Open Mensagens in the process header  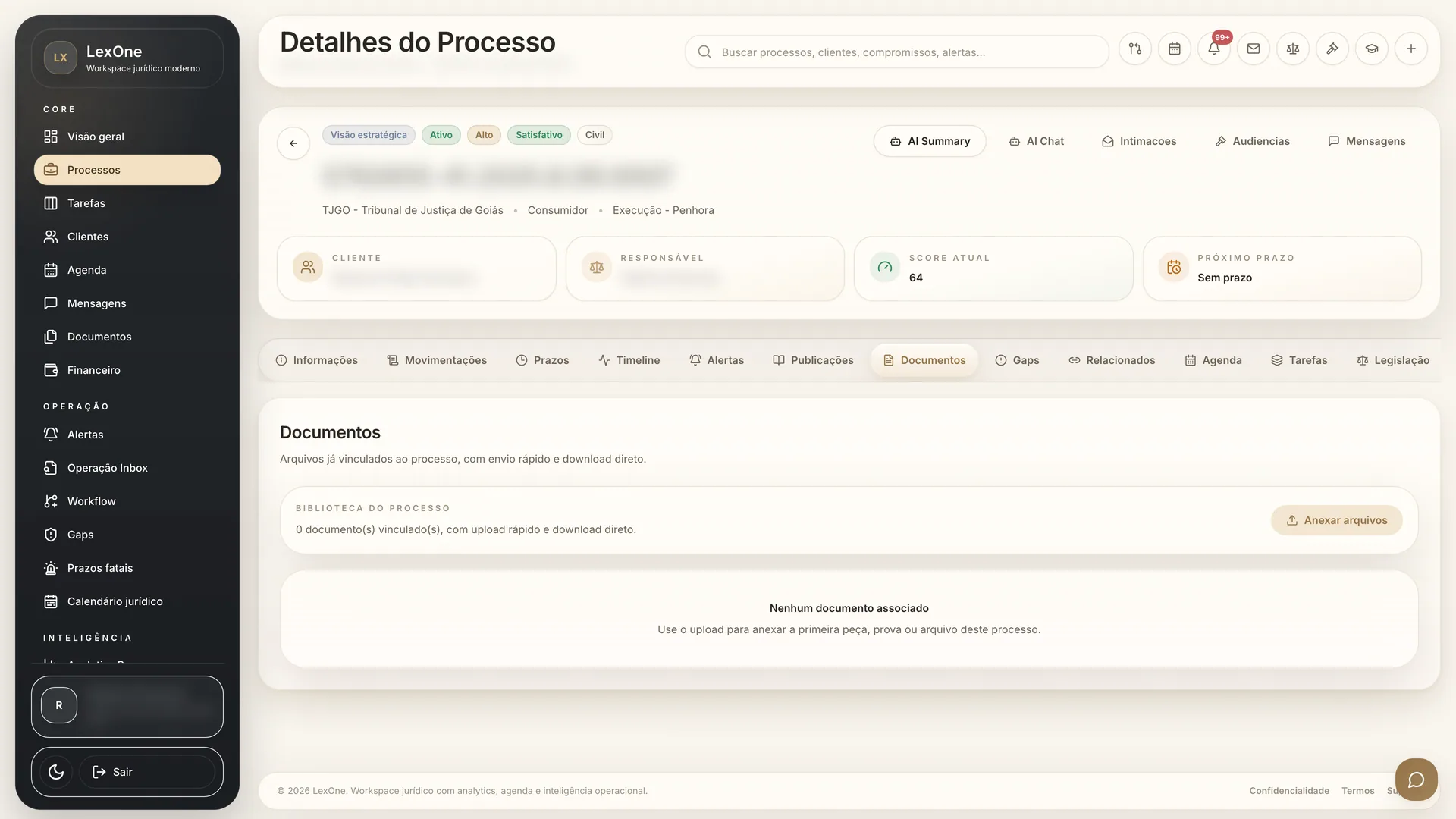click(1367, 141)
